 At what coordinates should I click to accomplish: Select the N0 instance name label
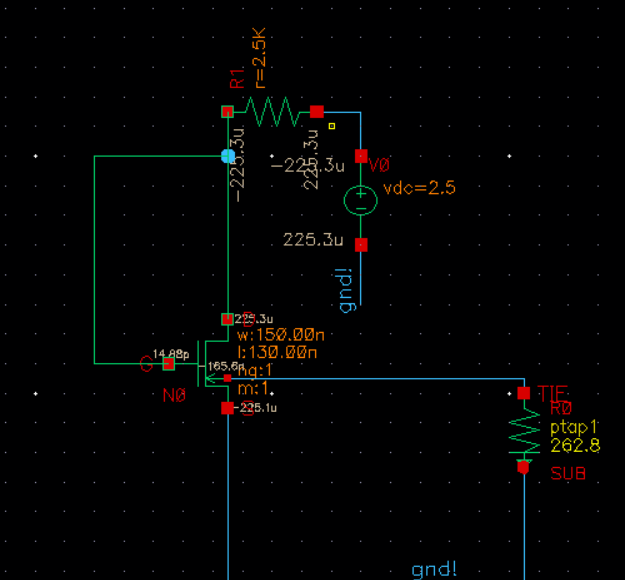pos(175,395)
